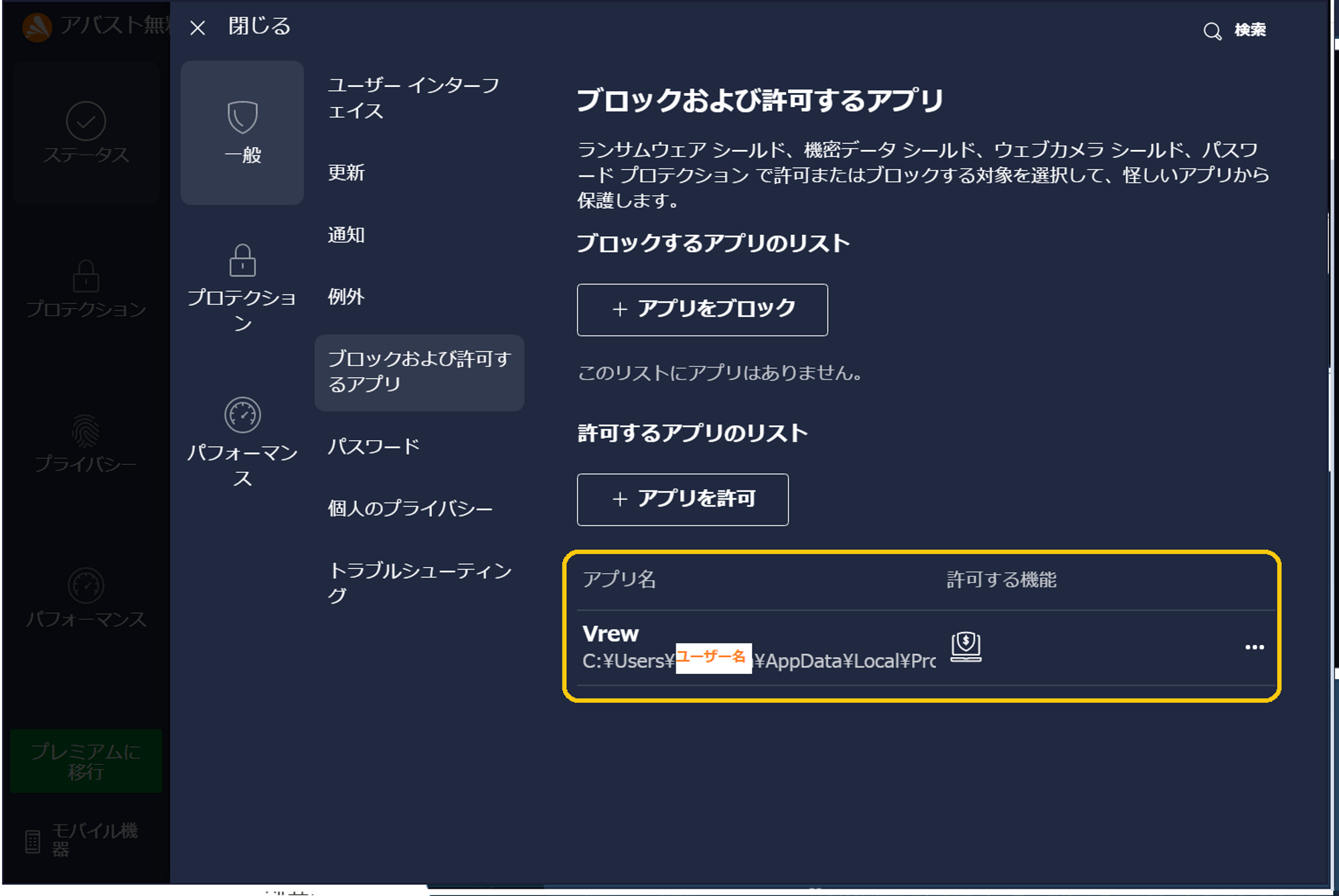This screenshot has height=896, width=1339.
Task: Click the このリストにアプリはありません message
Action: click(720, 373)
